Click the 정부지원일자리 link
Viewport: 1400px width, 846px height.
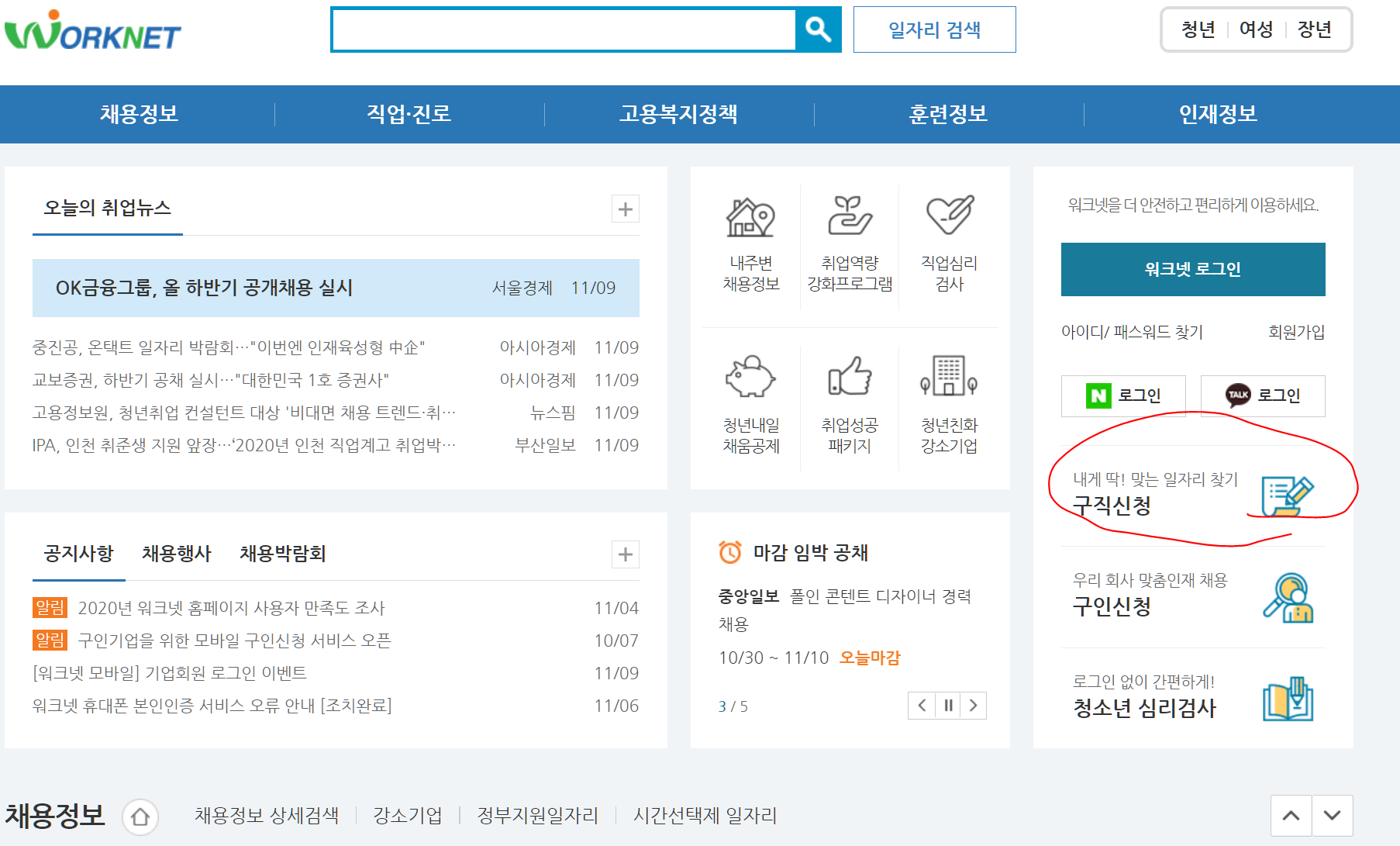(537, 816)
